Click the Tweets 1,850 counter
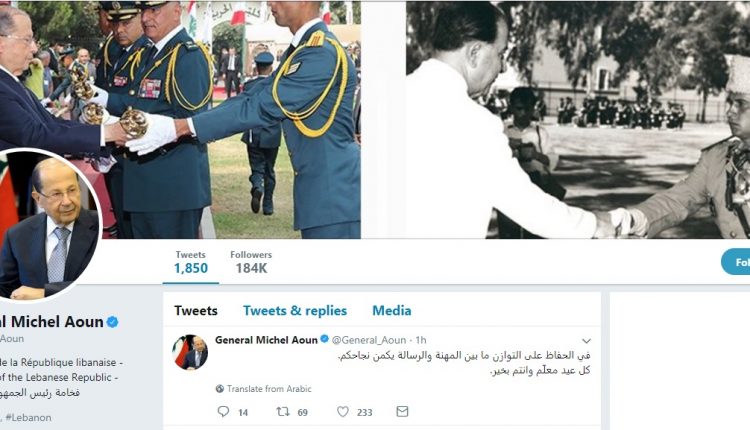This screenshot has width=750, height=430. pyautogui.click(x=190, y=262)
